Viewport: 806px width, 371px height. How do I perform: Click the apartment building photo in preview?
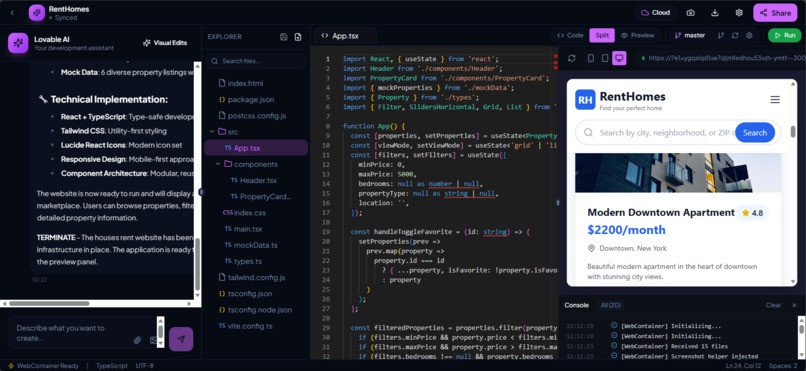tap(677, 173)
